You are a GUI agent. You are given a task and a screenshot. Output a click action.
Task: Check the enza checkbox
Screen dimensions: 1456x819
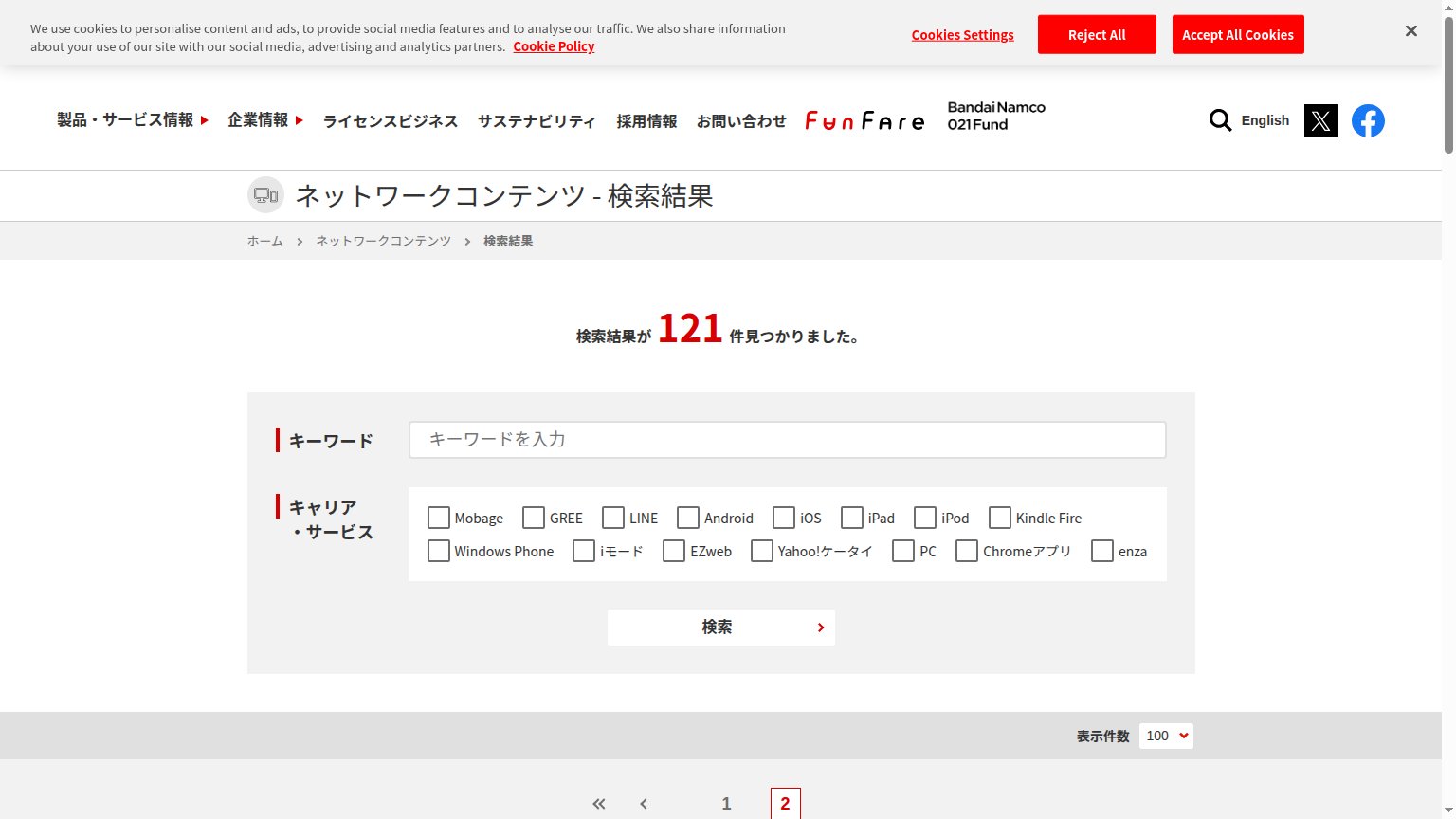point(1102,551)
